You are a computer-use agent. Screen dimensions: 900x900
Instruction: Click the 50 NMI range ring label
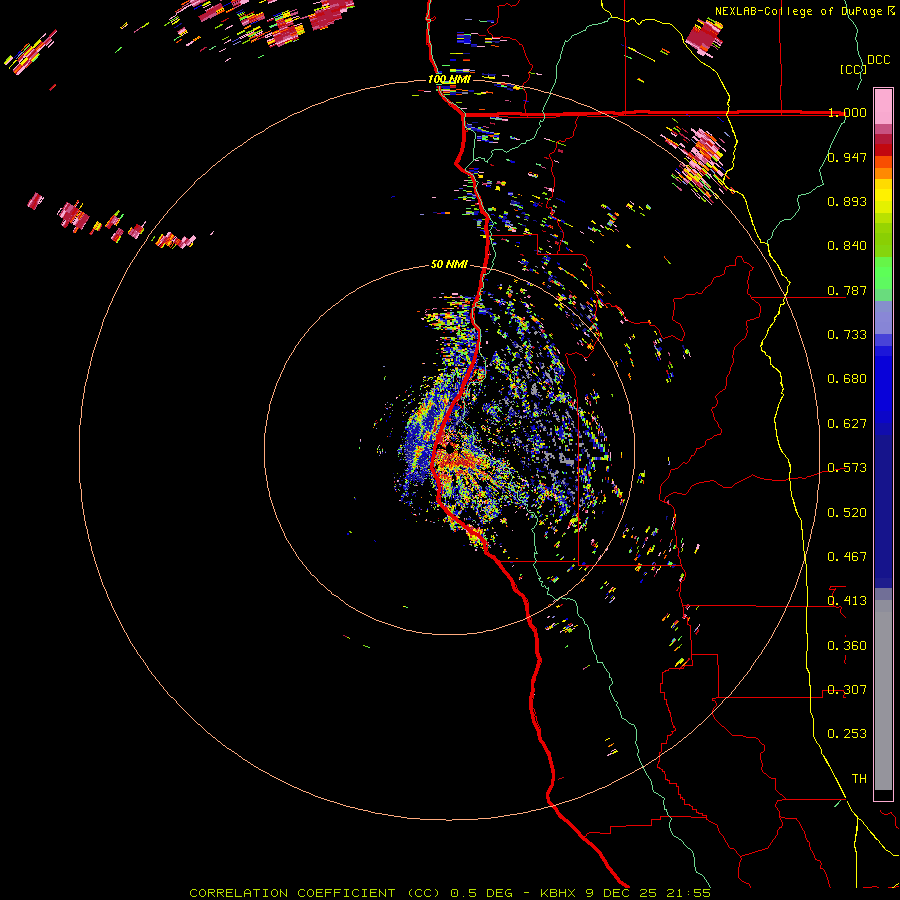pyautogui.click(x=449, y=265)
